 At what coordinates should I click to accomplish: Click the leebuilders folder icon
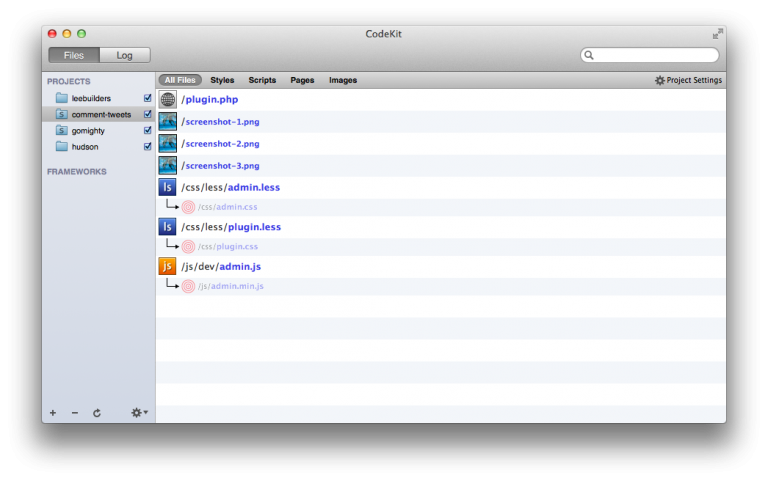coord(62,98)
